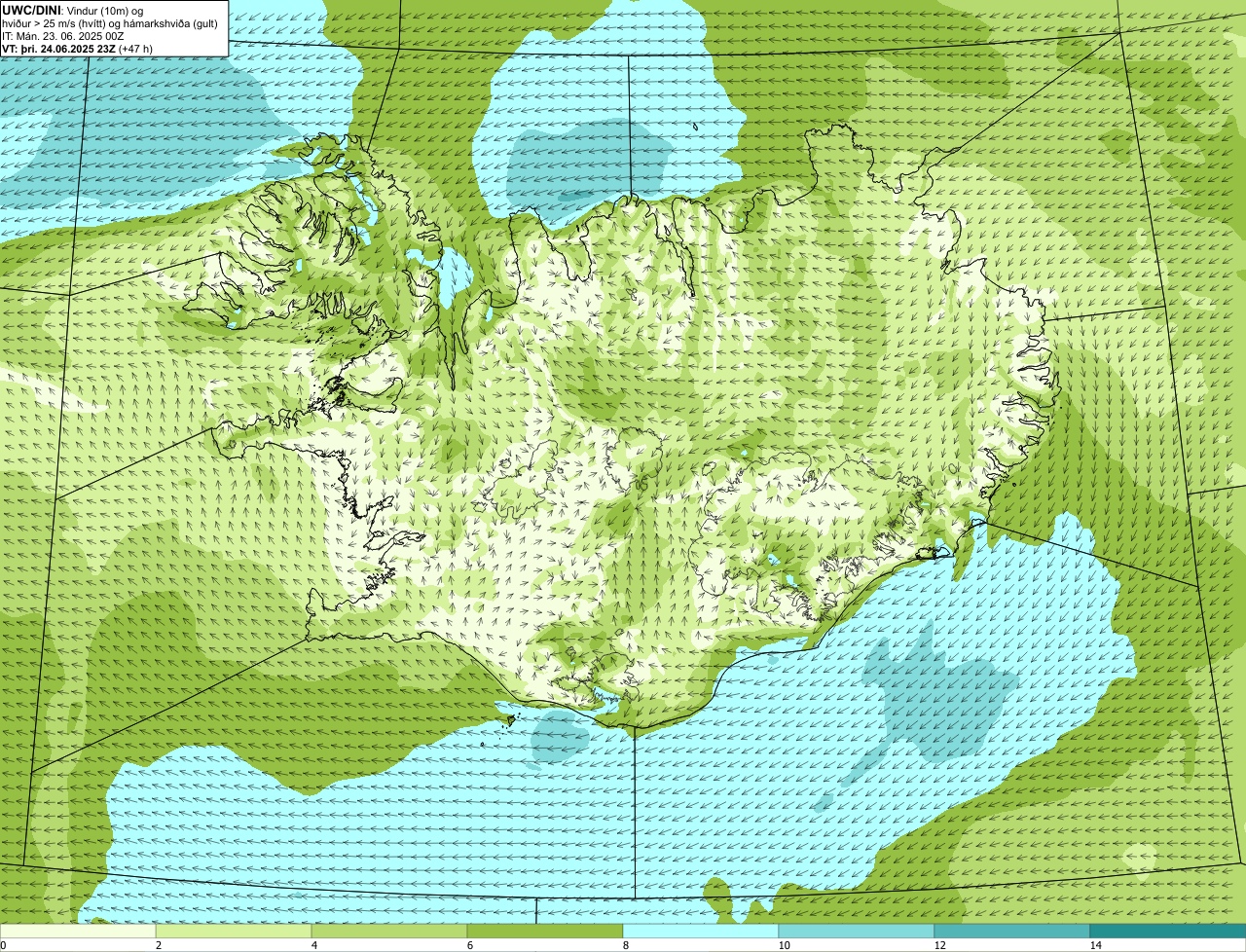
Task: Click the "UWC/DINI: Vindur (10m) og" title line
Action: pos(73,10)
